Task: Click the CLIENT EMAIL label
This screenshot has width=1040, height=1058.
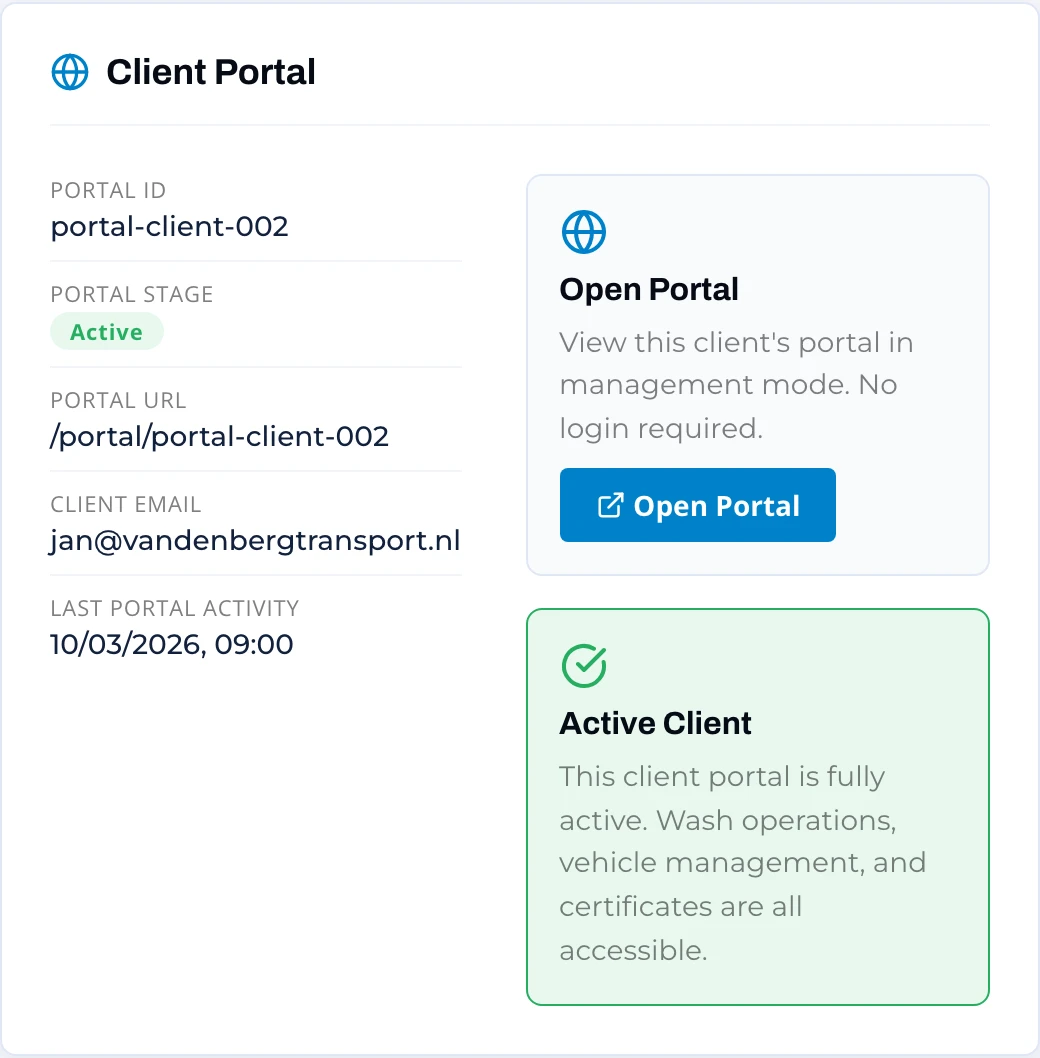Action: pos(126,505)
